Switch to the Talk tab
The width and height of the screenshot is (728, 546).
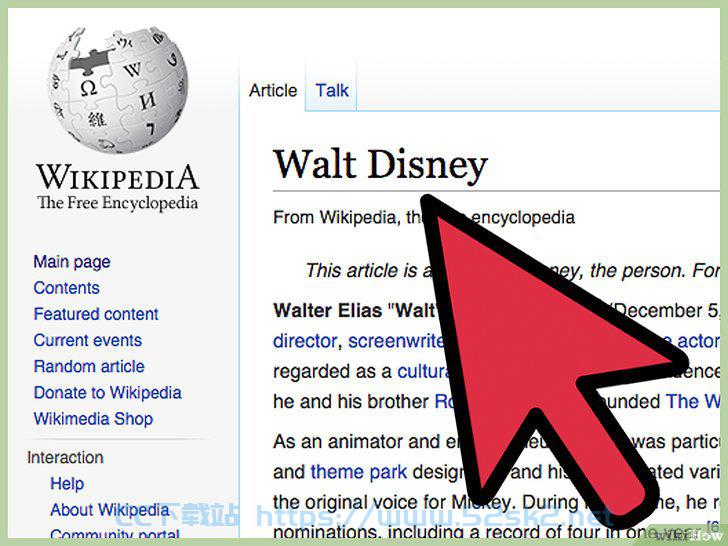[x=332, y=90]
